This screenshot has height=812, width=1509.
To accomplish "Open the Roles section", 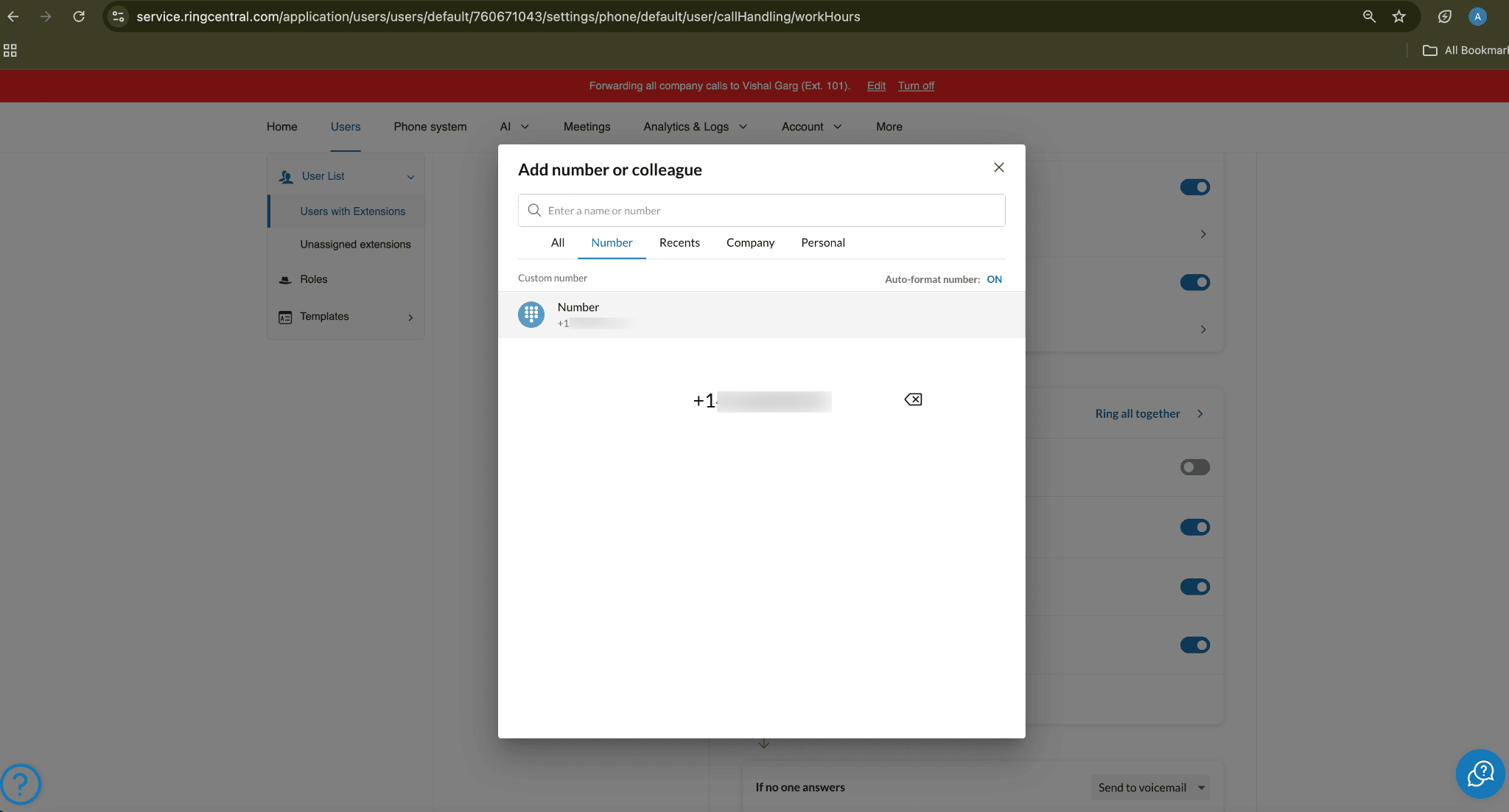I will (x=313, y=279).
